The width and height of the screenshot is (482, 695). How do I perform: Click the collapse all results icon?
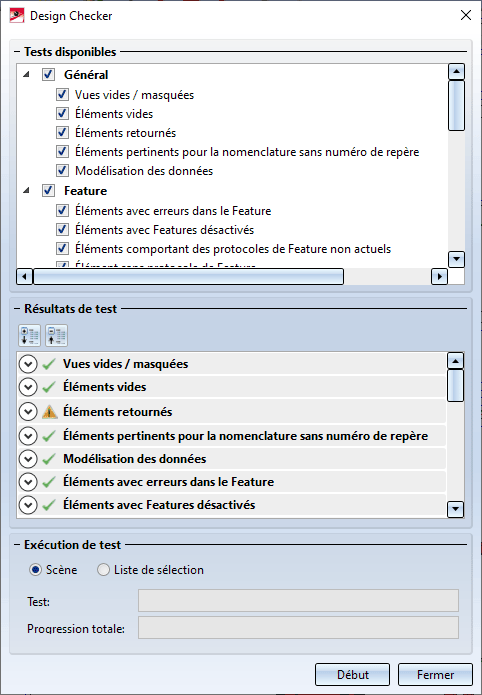pos(56,335)
